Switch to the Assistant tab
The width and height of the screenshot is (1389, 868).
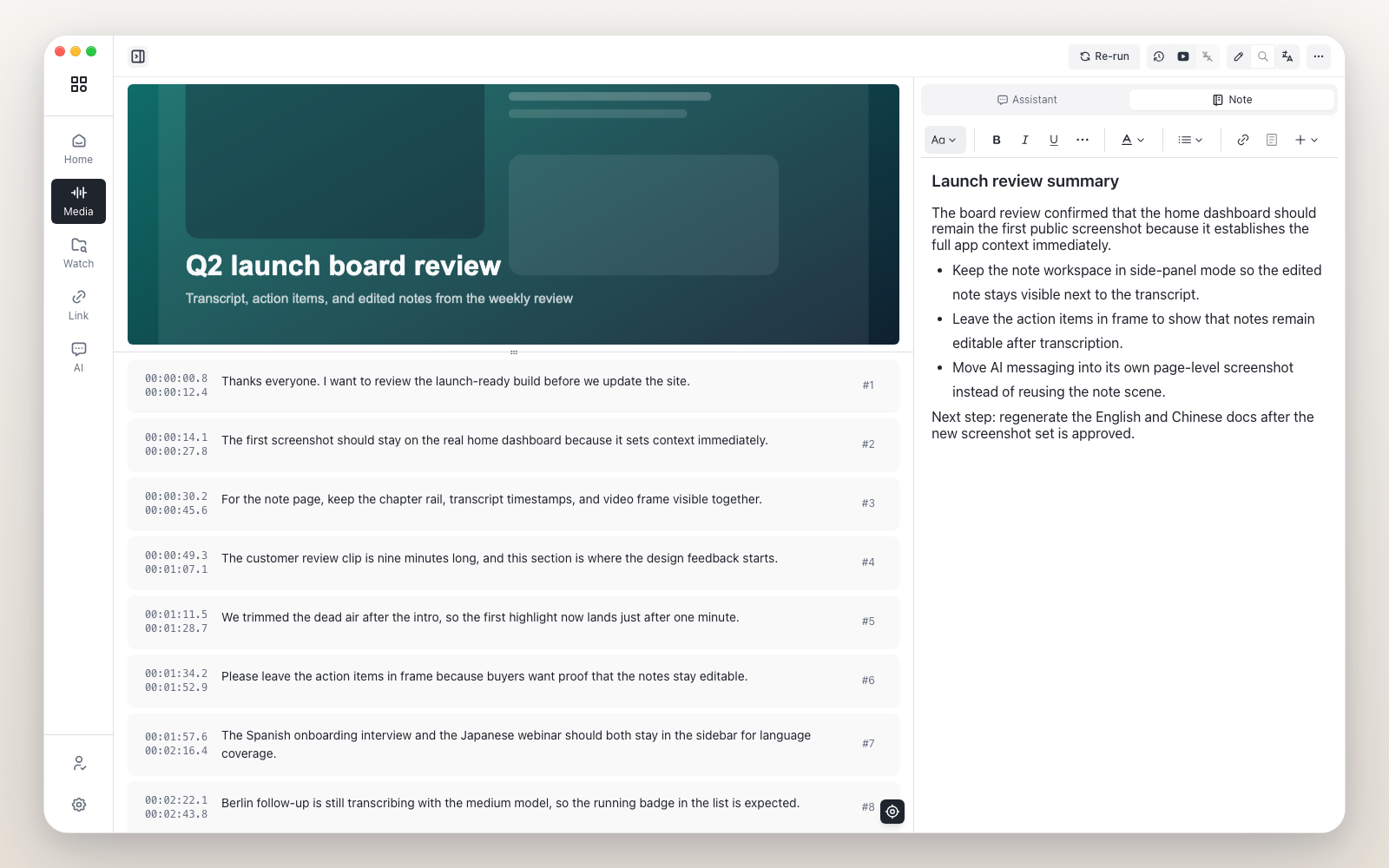(x=1027, y=100)
